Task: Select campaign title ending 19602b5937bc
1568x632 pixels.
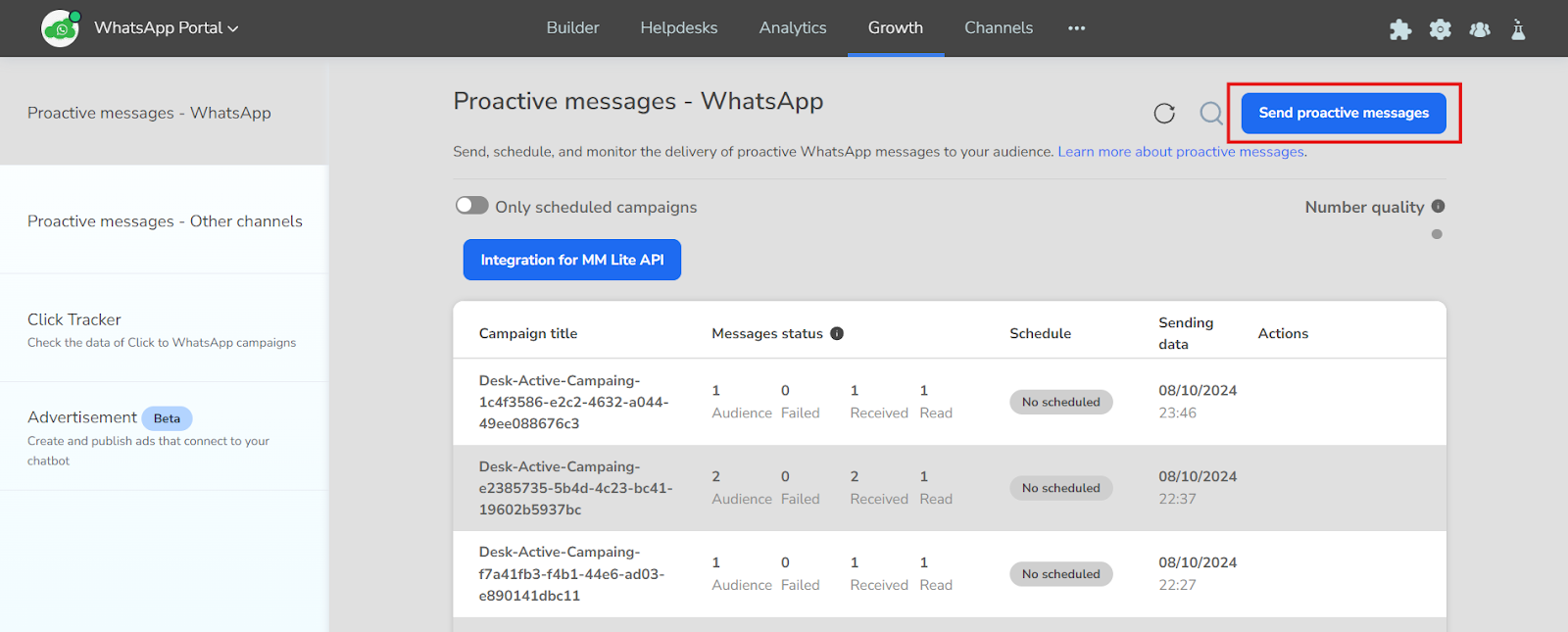Action: (576, 488)
